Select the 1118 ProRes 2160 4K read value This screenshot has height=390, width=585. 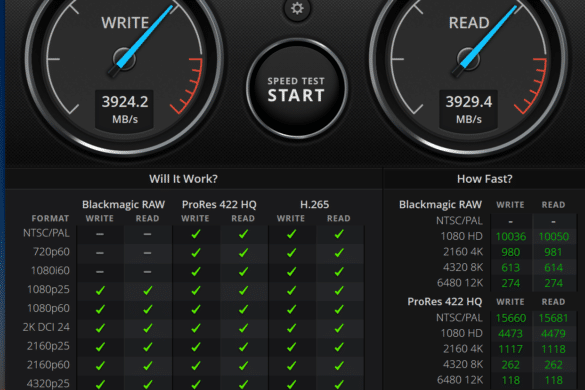tap(553, 349)
